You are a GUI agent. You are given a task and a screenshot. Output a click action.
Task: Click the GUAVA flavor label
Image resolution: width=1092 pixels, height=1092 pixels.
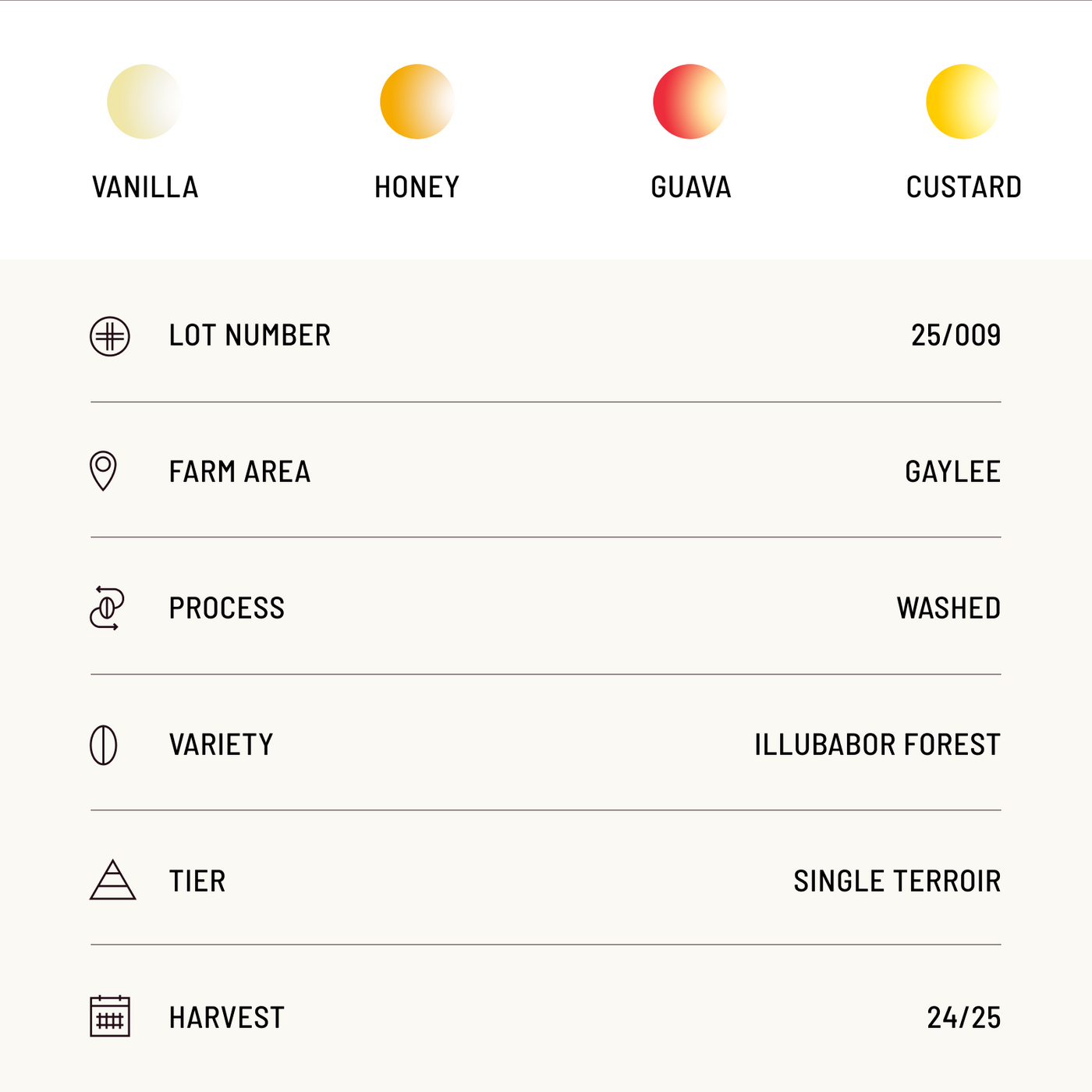click(x=691, y=187)
